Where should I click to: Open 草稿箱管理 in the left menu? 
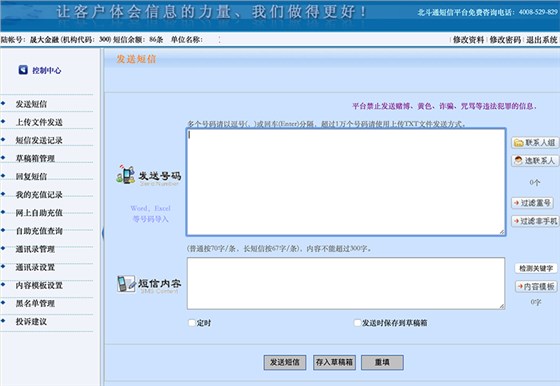(x=35, y=158)
